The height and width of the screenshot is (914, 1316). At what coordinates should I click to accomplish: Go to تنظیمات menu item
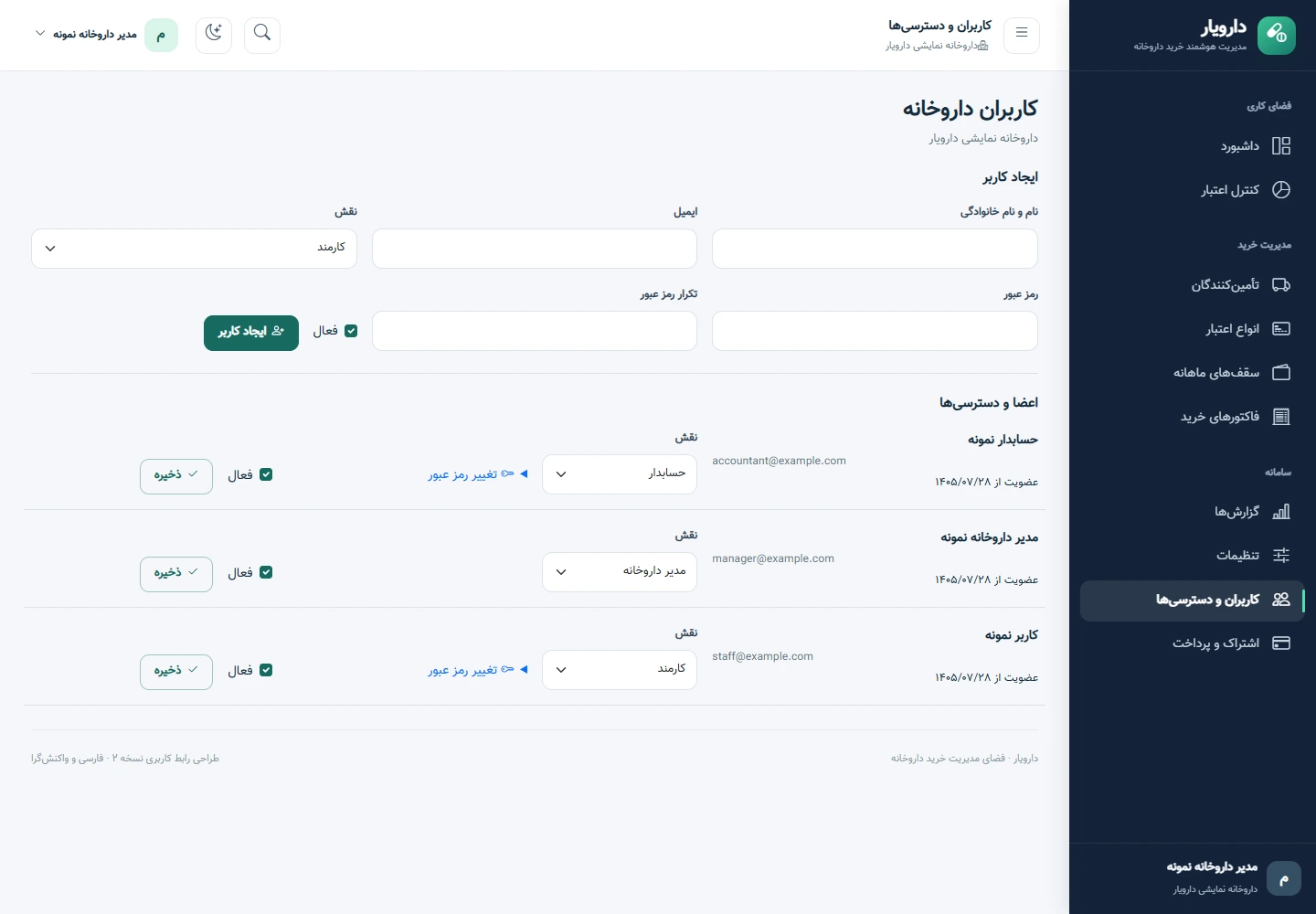pyautogui.click(x=1193, y=556)
